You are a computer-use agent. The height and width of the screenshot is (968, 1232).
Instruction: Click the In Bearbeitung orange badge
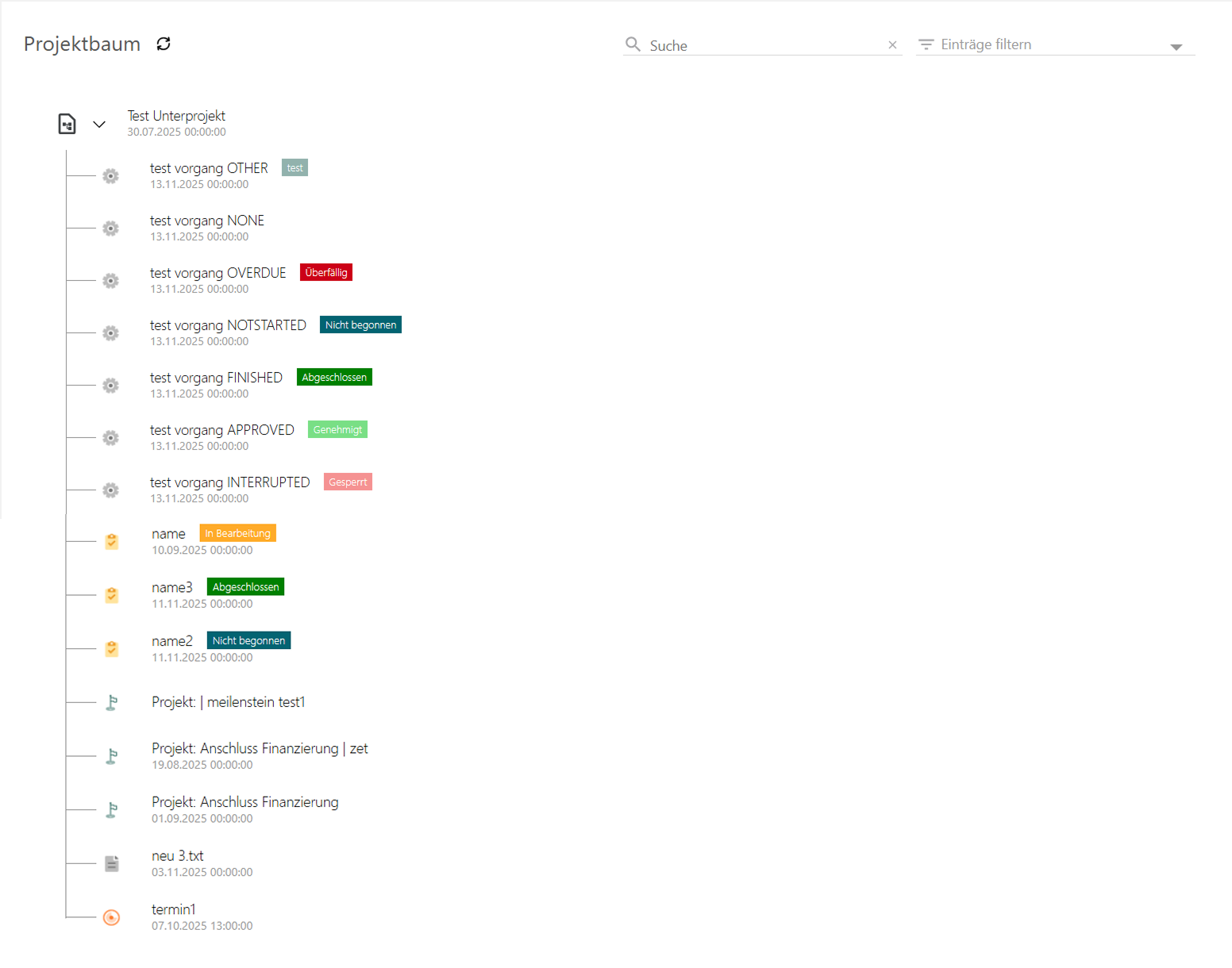[237, 533]
